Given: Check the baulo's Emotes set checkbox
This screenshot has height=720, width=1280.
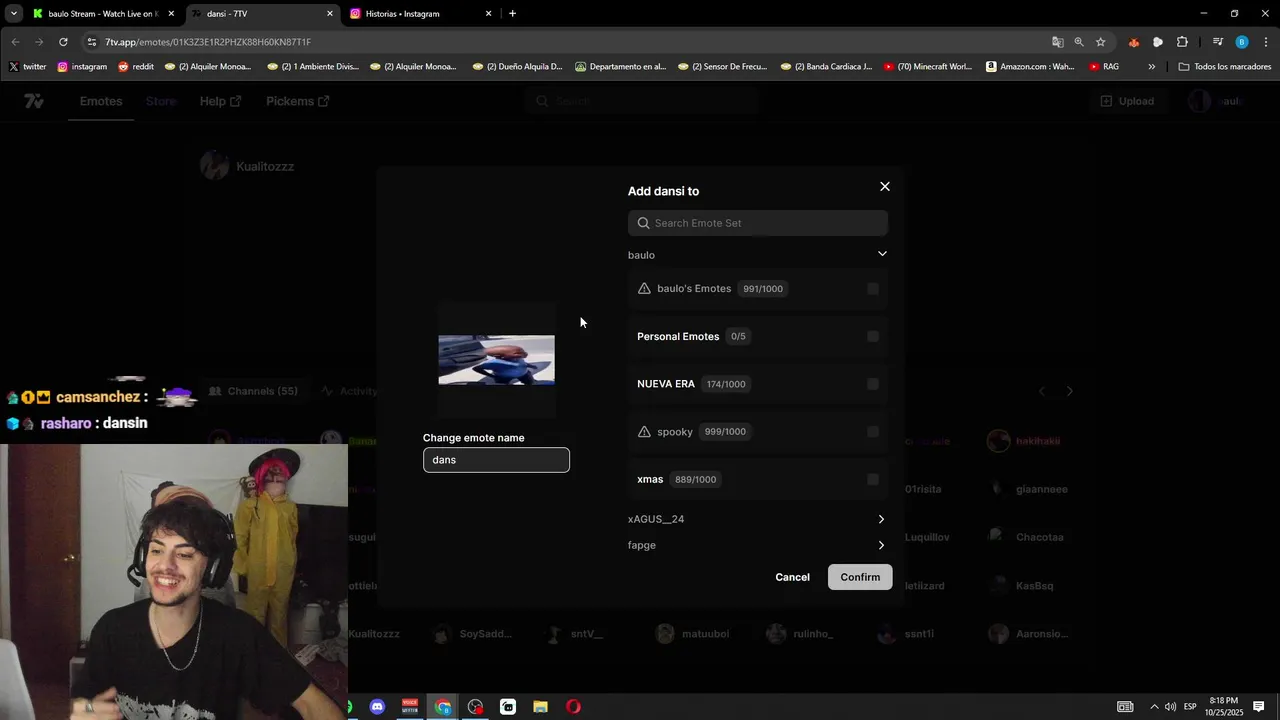Looking at the screenshot, I should click(873, 289).
